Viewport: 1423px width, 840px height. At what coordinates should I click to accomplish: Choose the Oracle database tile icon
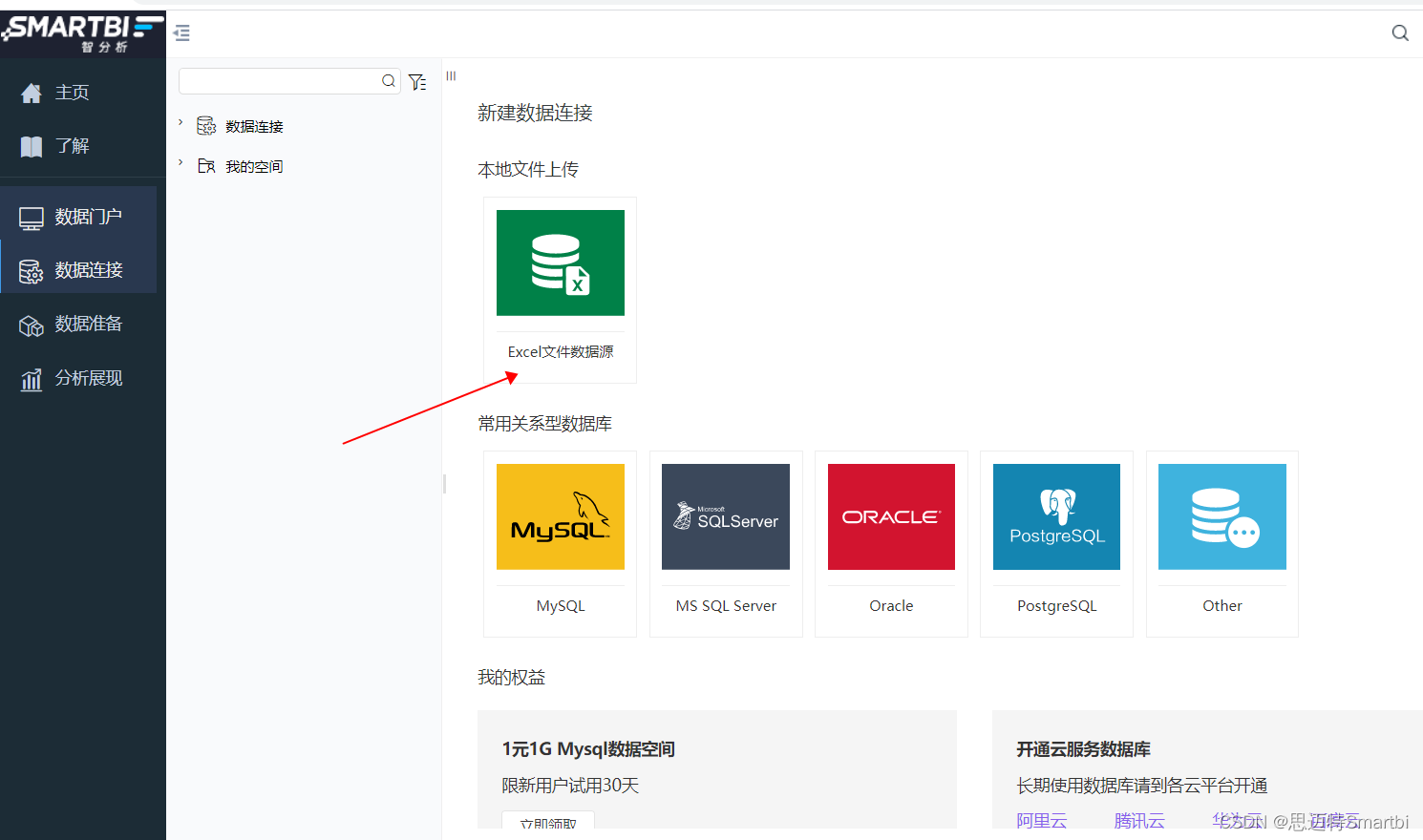(891, 516)
